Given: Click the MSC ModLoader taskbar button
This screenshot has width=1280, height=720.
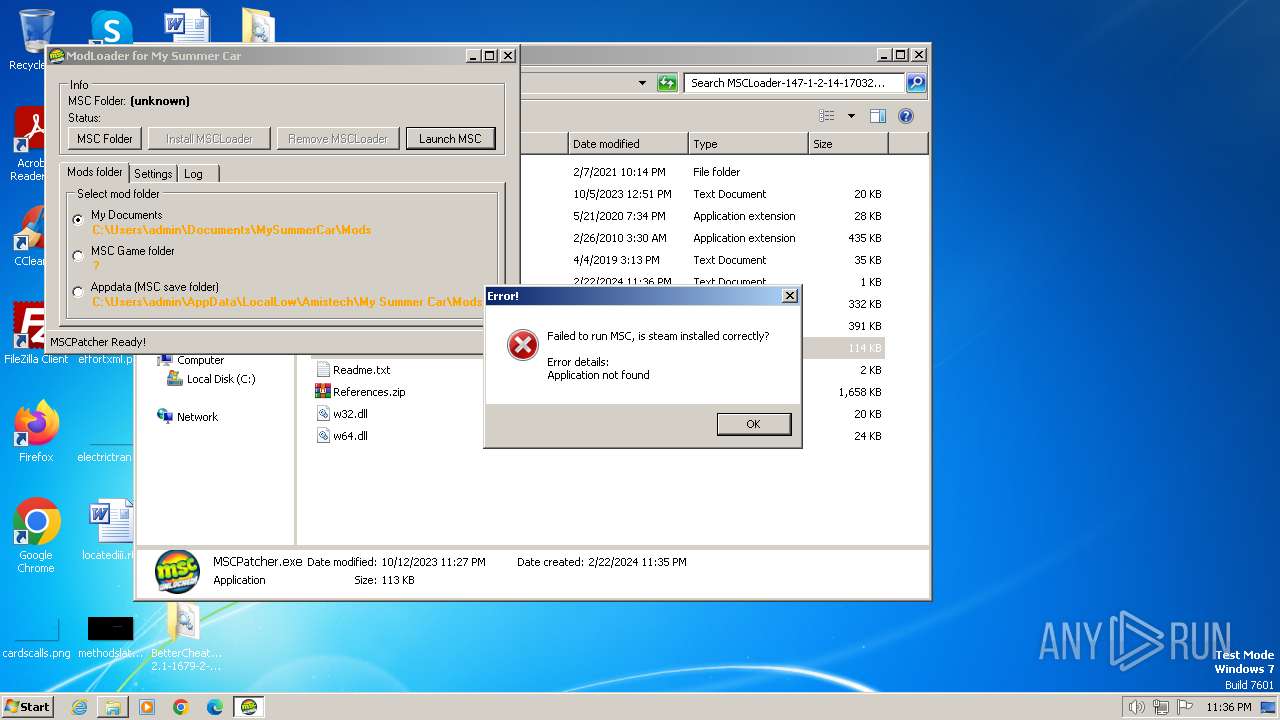Looking at the screenshot, I should point(249,707).
